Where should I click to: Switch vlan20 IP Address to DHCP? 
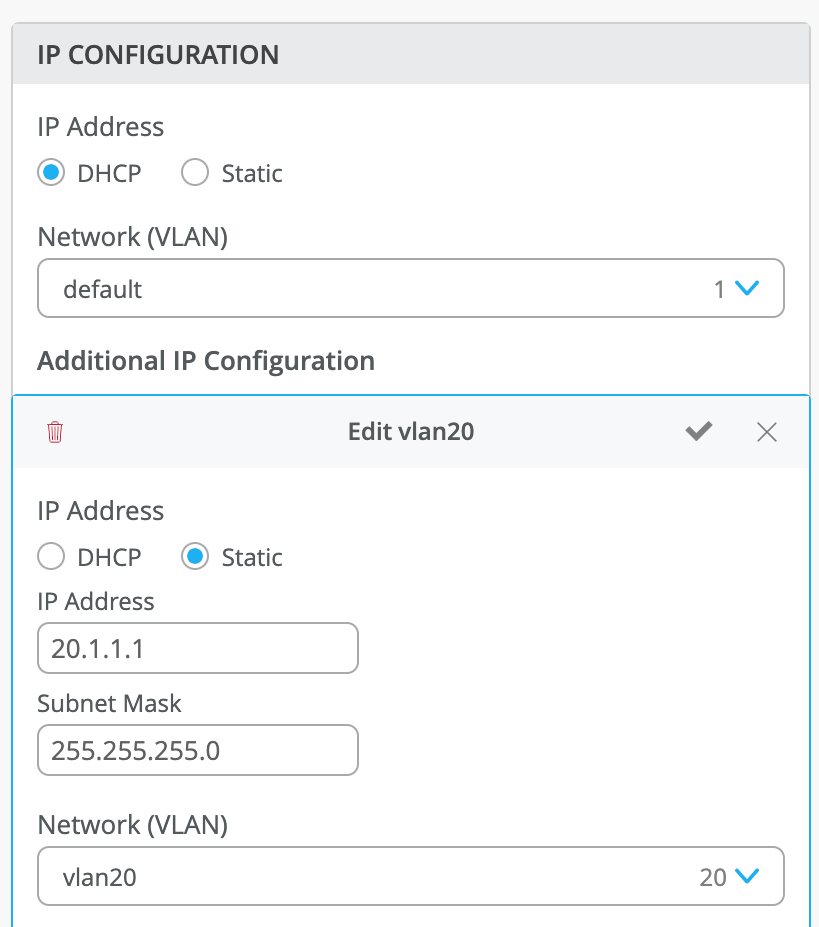(x=51, y=557)
